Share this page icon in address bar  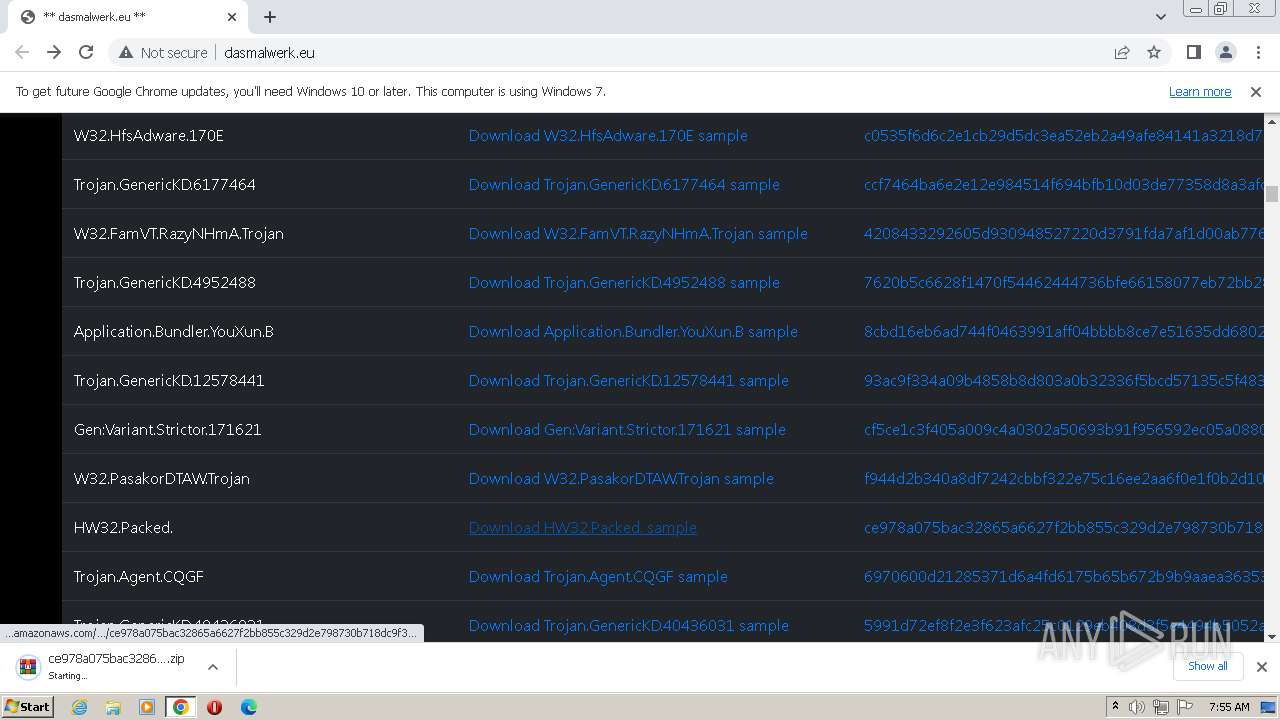coord(1122,52)
